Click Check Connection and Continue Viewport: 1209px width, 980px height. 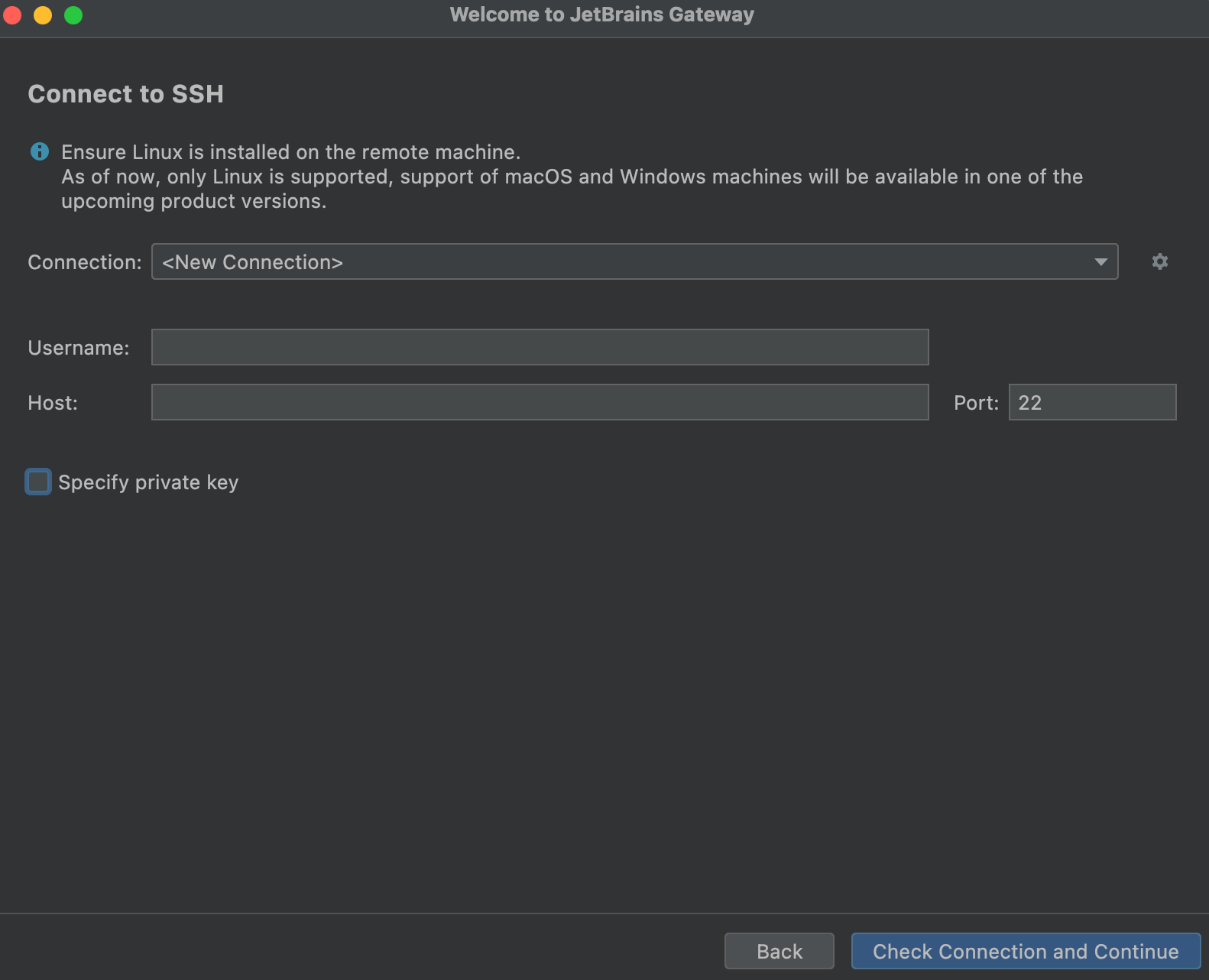pyautogui.click(x=1026, y=951)
